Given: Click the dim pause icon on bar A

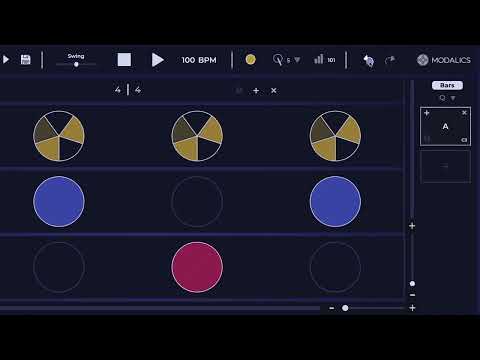Looking at the screenshot, I should pyautogui.click(x=427, y=139).
